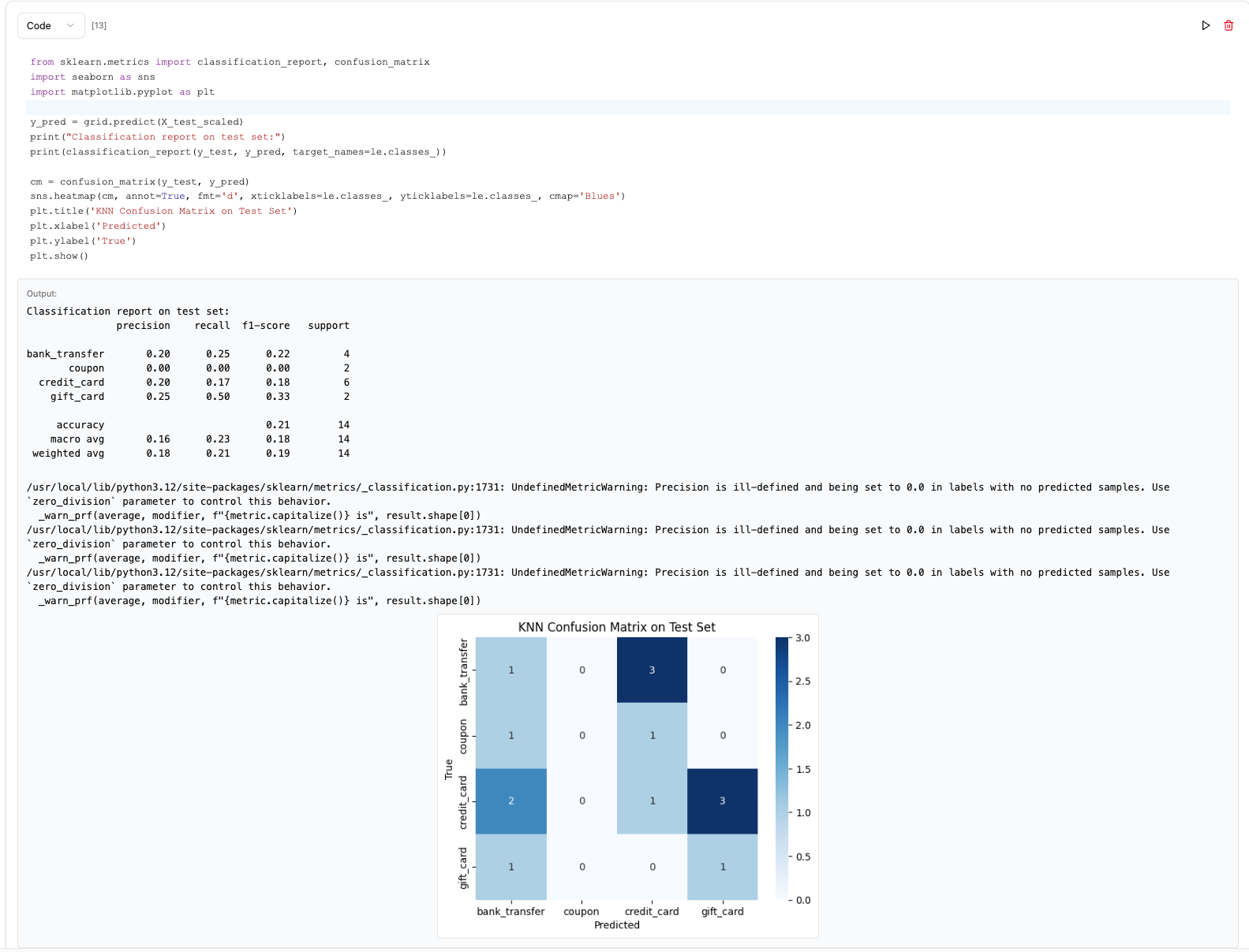Delete this cell using the red trash icon
1249x952 pixels.
point(1228,26)
